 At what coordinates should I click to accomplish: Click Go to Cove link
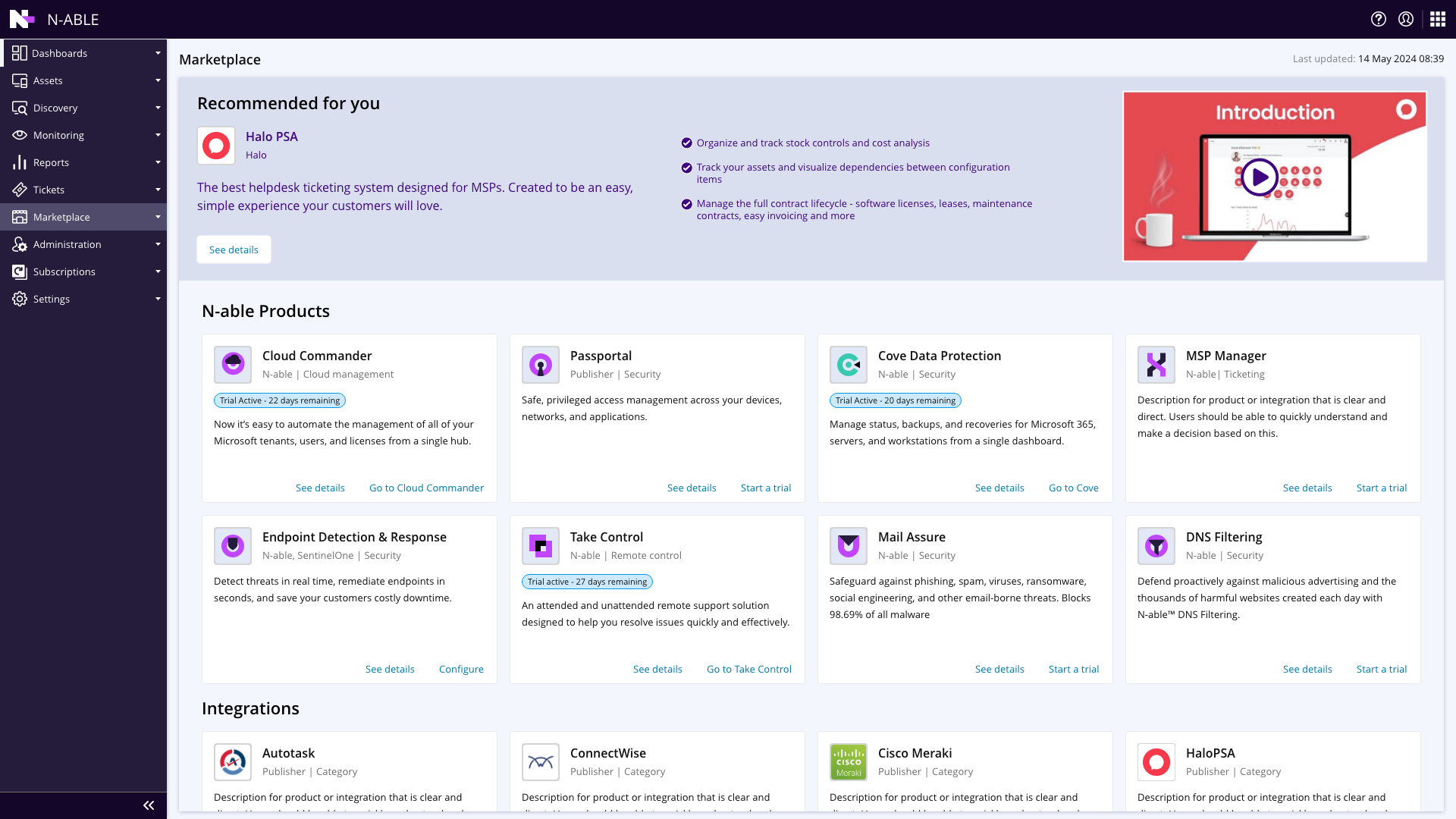pyautogui.click(x=1074, y=488)
